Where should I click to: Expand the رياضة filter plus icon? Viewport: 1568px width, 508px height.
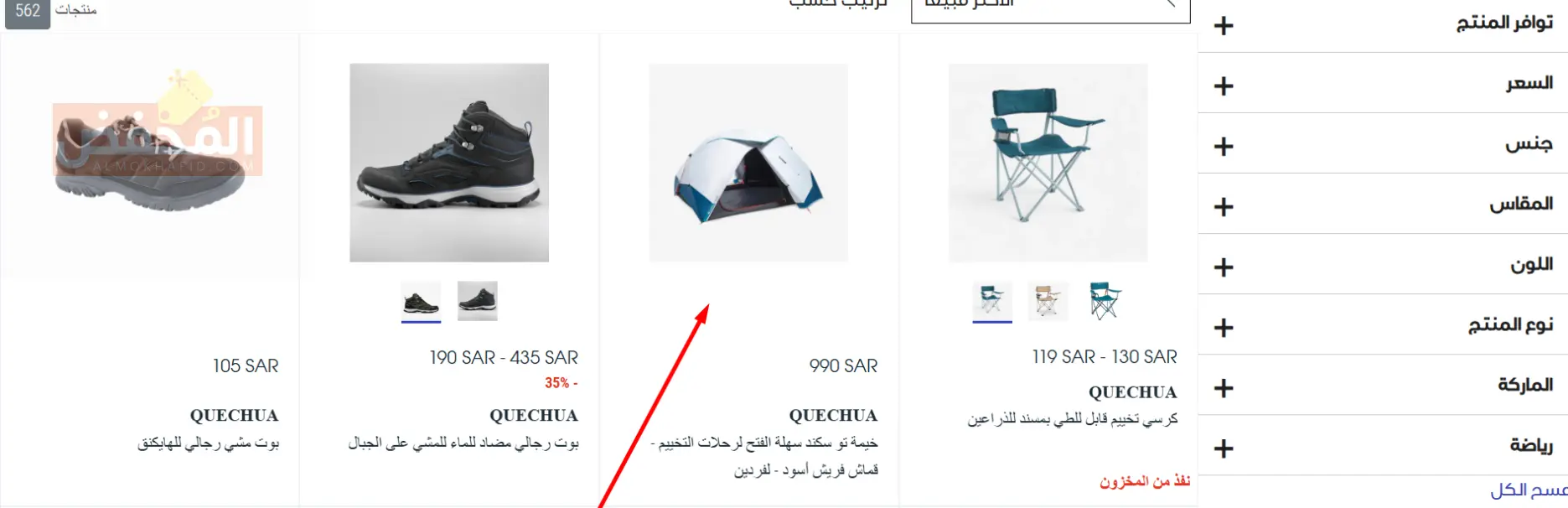pos(1224,448)
